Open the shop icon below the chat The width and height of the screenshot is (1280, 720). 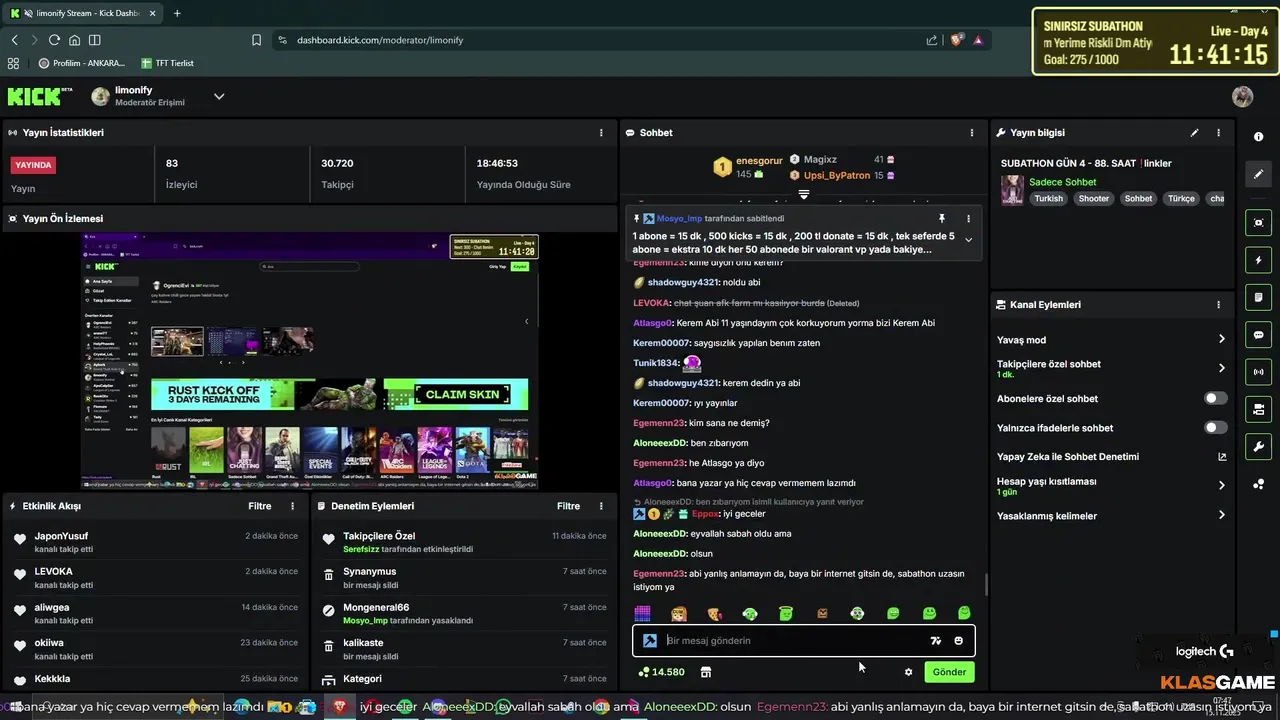pos(706,672)
